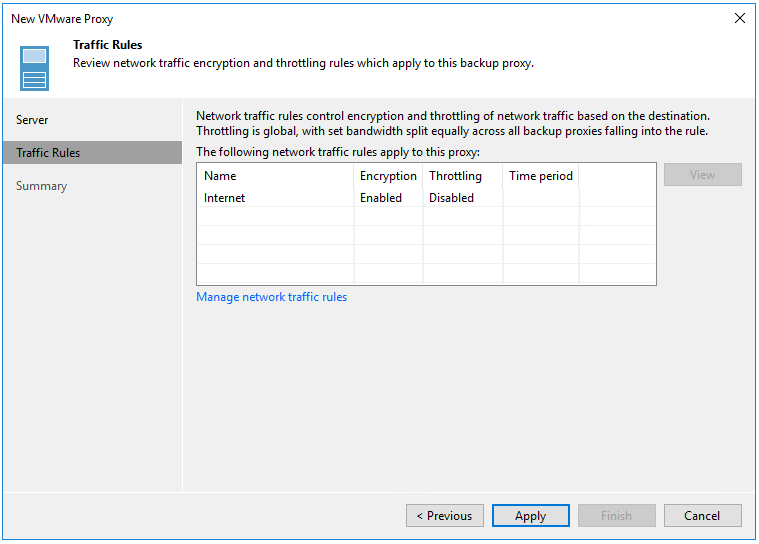Sort table by Name column header
This screenshot has height=544, width=759.
(x=220, y=176)
